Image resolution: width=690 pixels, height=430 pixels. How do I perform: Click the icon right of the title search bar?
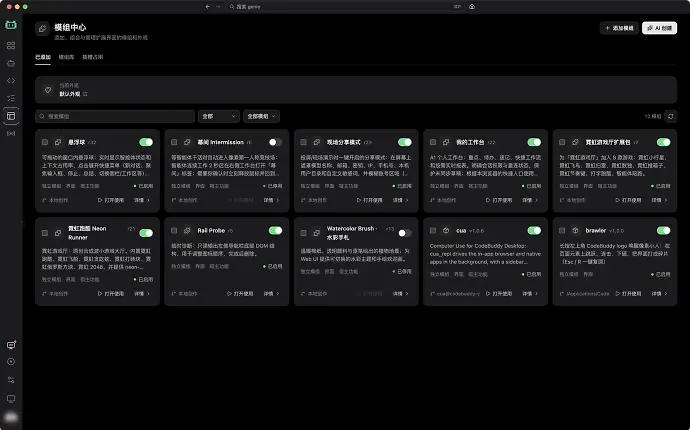tap(472, 7)
